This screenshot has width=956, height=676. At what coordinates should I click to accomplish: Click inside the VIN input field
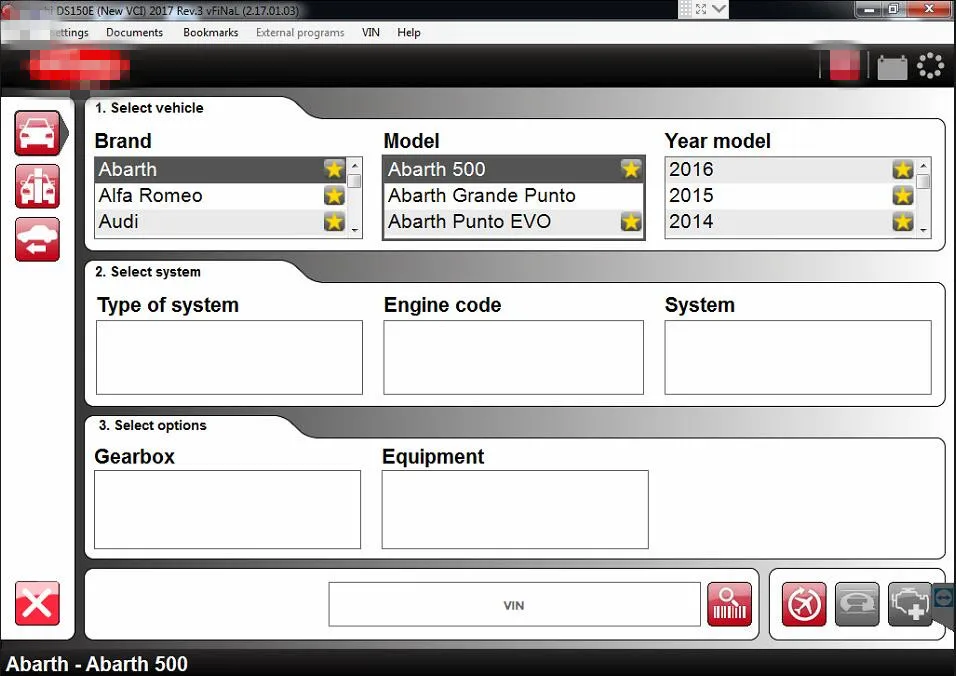(514, 605)
